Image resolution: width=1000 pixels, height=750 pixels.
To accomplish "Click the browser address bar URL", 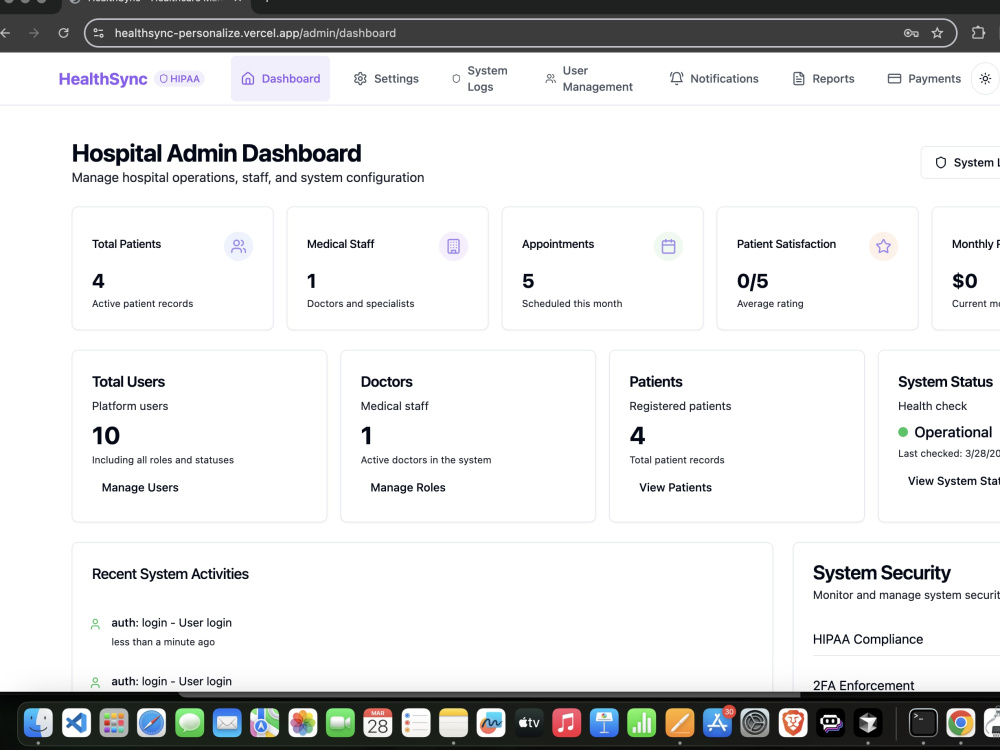I will click(255, 33).
